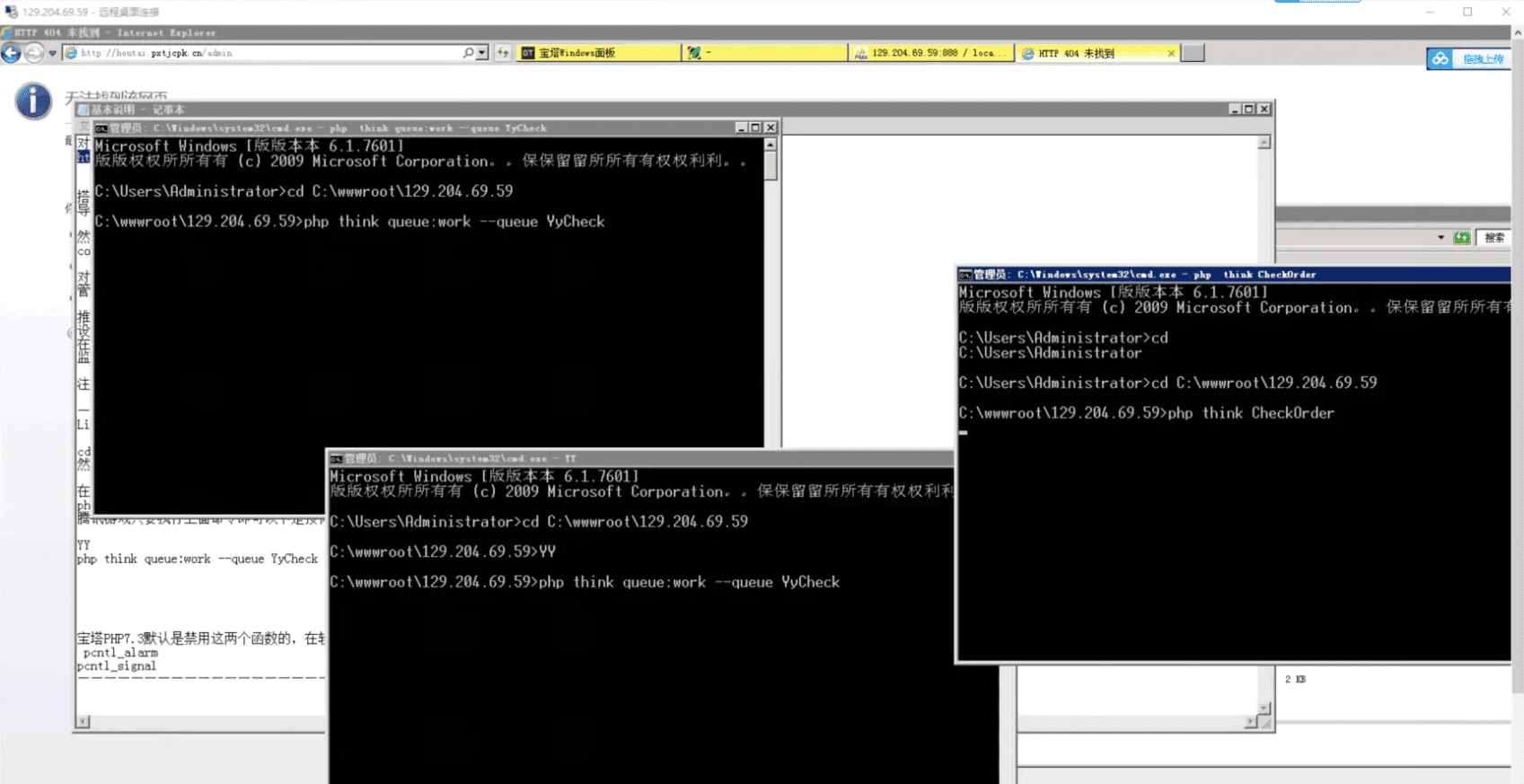Viewport: 1524px width, 784px height.
Task: Open the address bar autocomplete dropdown arrow
Action: 482,53
